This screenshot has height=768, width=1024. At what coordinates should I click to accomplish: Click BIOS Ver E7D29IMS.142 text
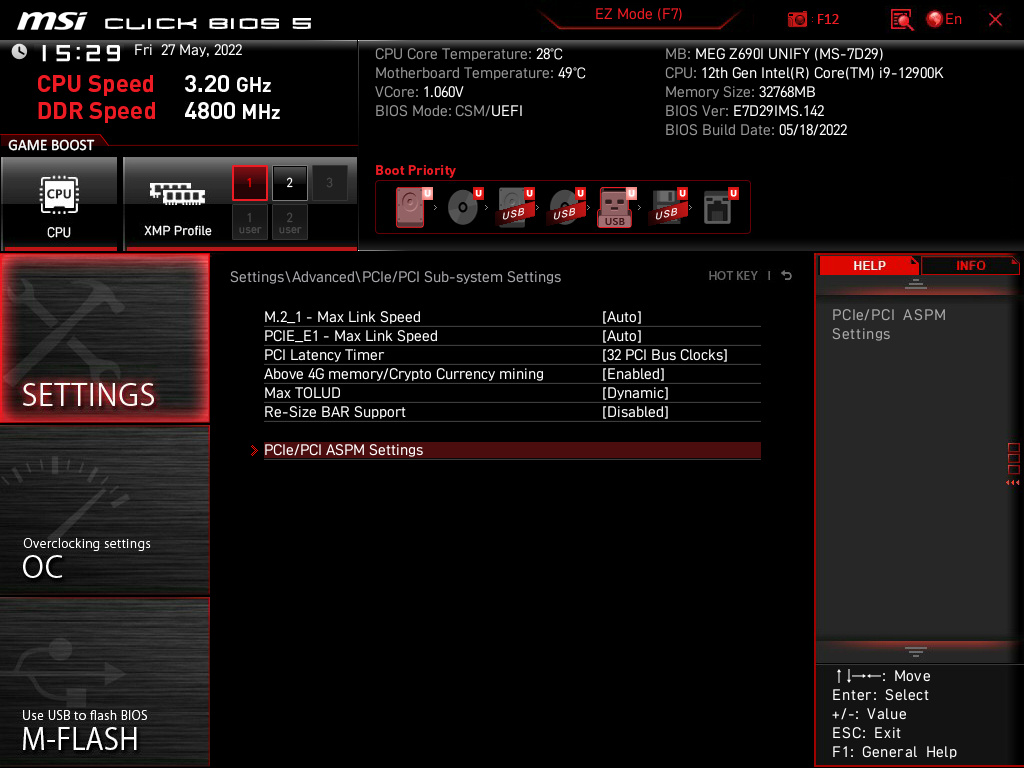click(744, 111)
